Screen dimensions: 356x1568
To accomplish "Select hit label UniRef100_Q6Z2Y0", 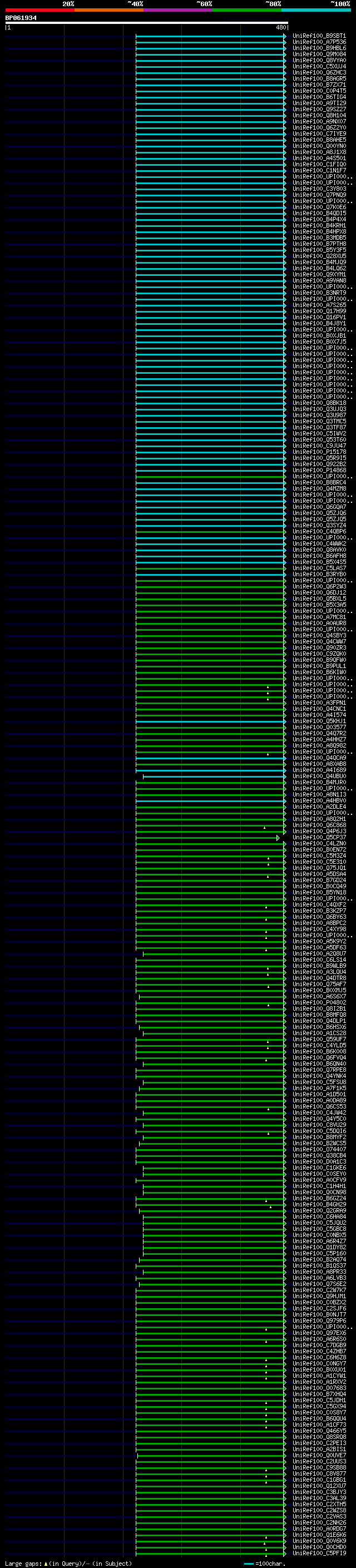I will click(319, 128).
